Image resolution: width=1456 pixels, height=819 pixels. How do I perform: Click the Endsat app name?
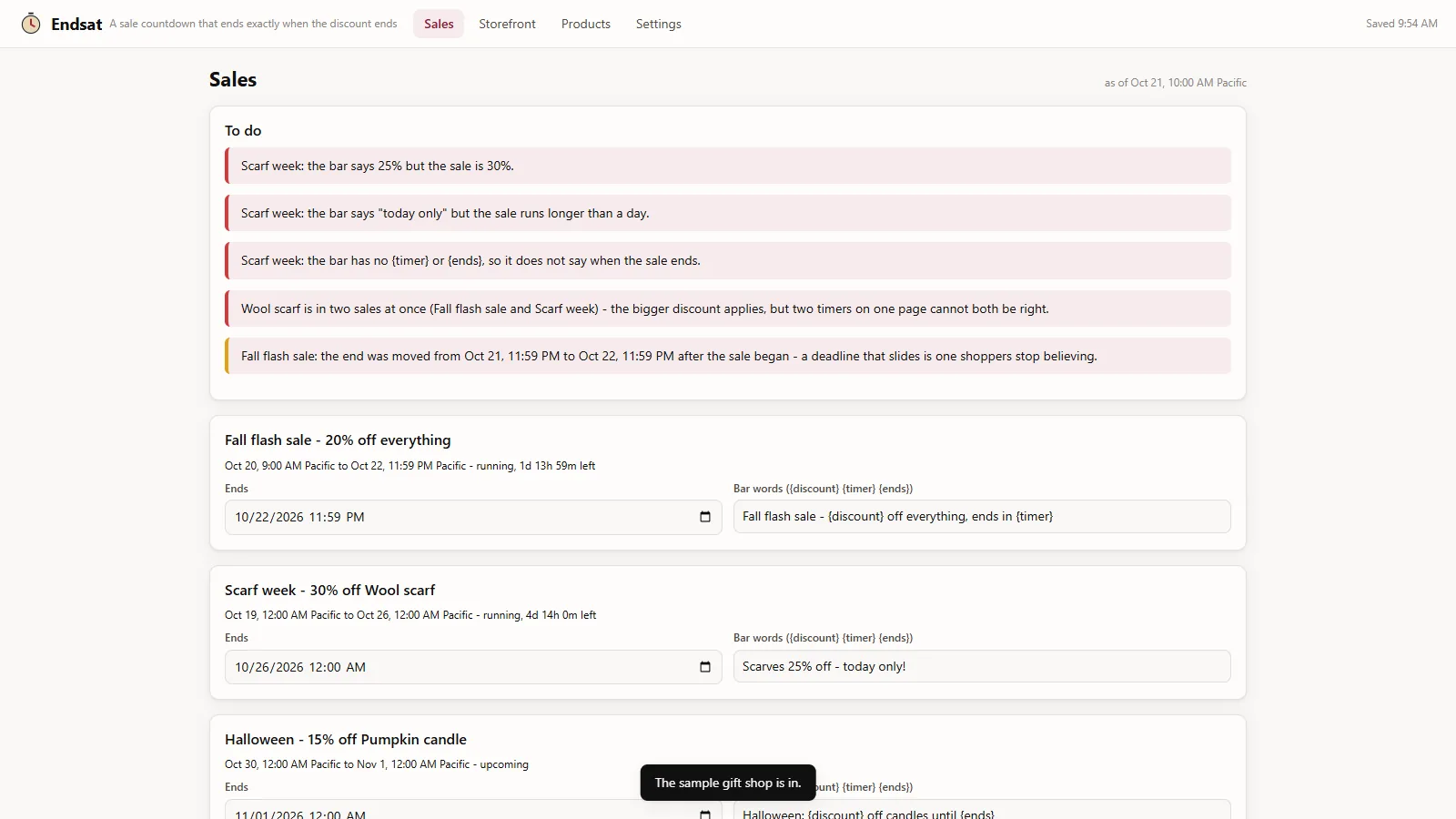point(76,24)
